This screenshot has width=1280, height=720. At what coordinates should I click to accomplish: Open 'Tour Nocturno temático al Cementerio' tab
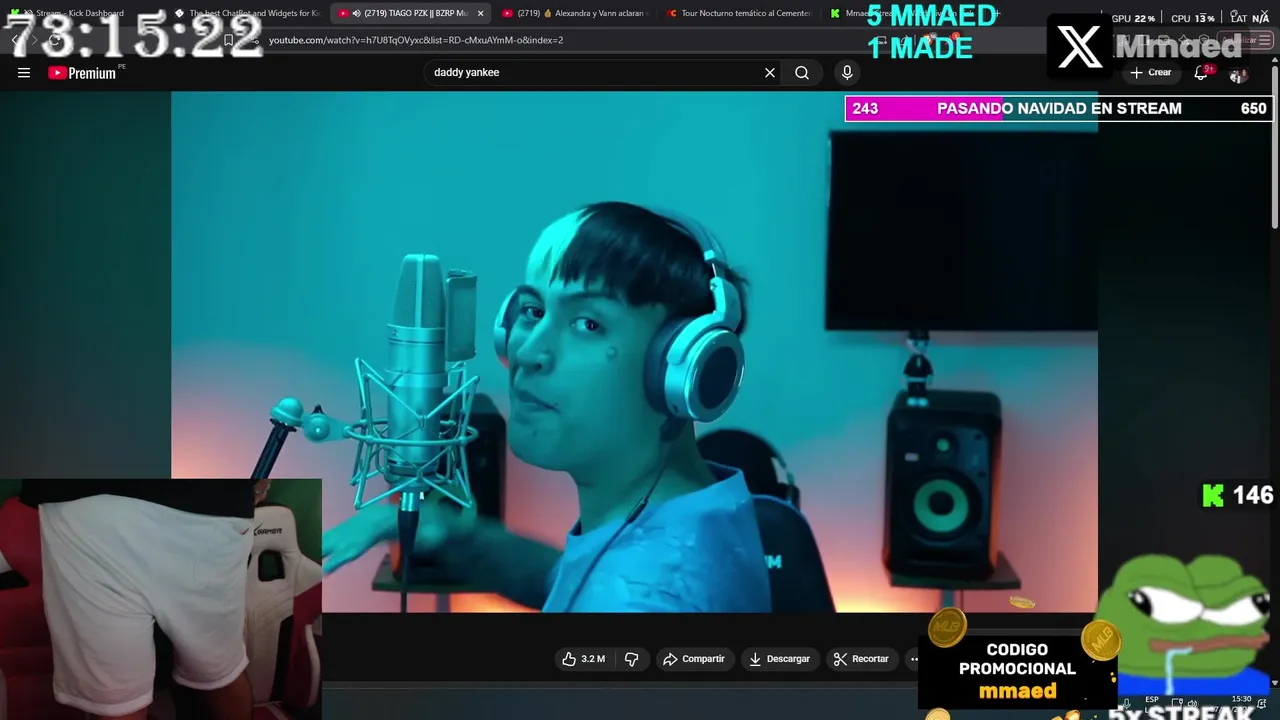(x=739, y=13)
